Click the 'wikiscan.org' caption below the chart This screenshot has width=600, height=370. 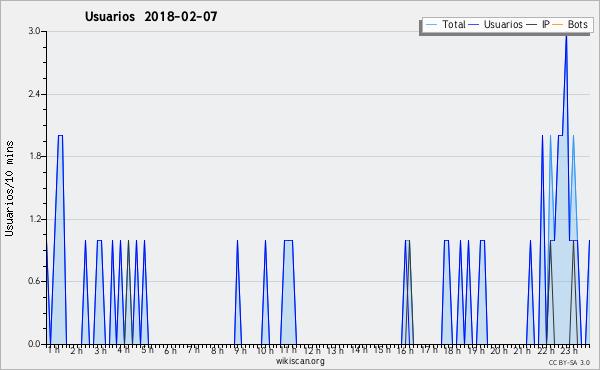[x=300, y=361]
